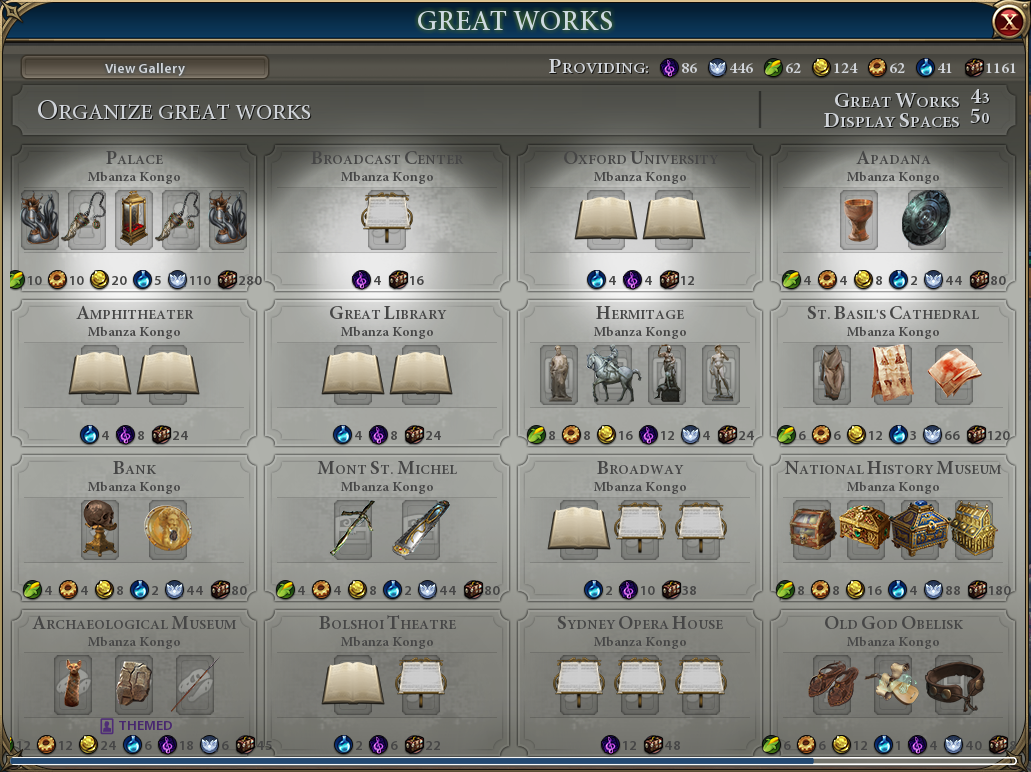Select the gold medallion in the Bank

[x=168, y=529]
